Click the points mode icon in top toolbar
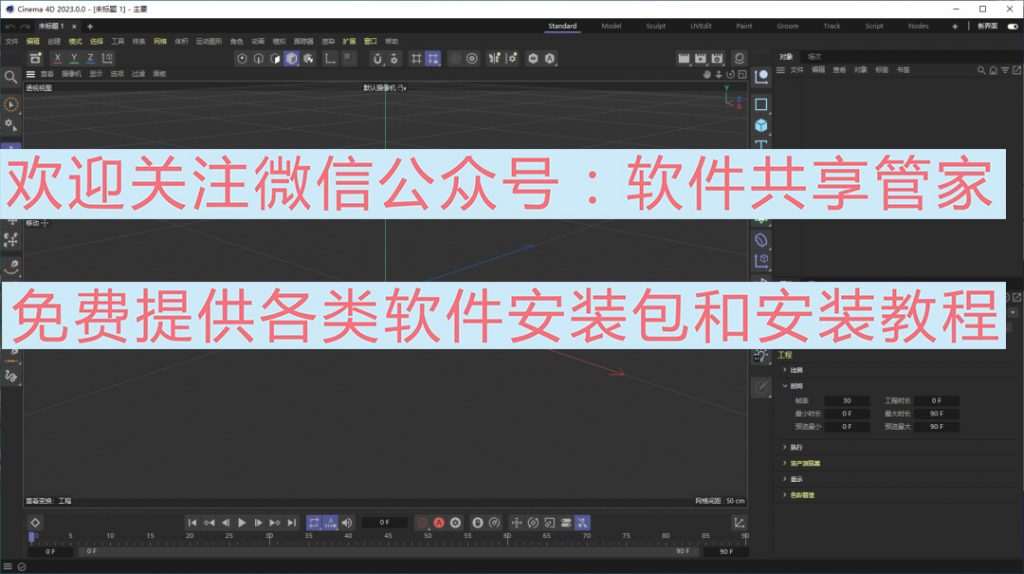 242,59
